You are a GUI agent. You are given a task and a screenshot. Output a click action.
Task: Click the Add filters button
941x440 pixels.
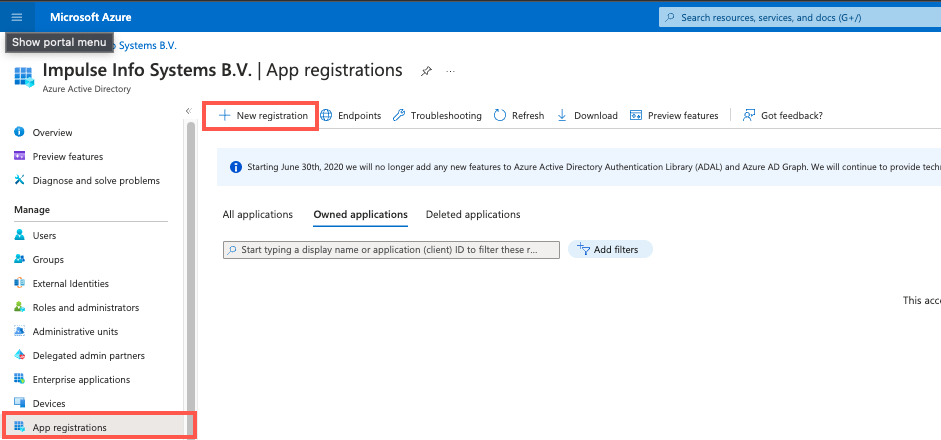pos(610,249)
